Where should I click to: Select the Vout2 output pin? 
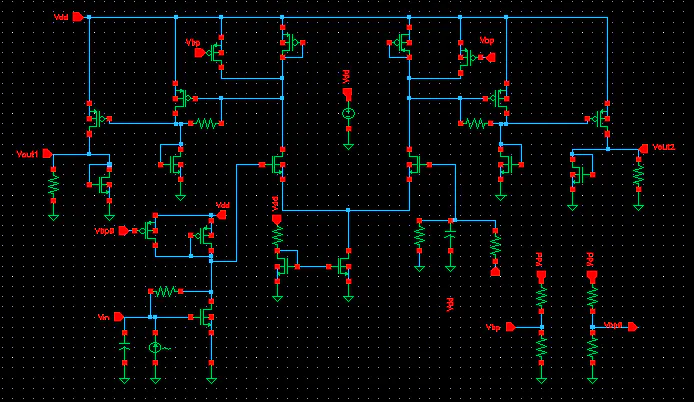click(644, 149)
